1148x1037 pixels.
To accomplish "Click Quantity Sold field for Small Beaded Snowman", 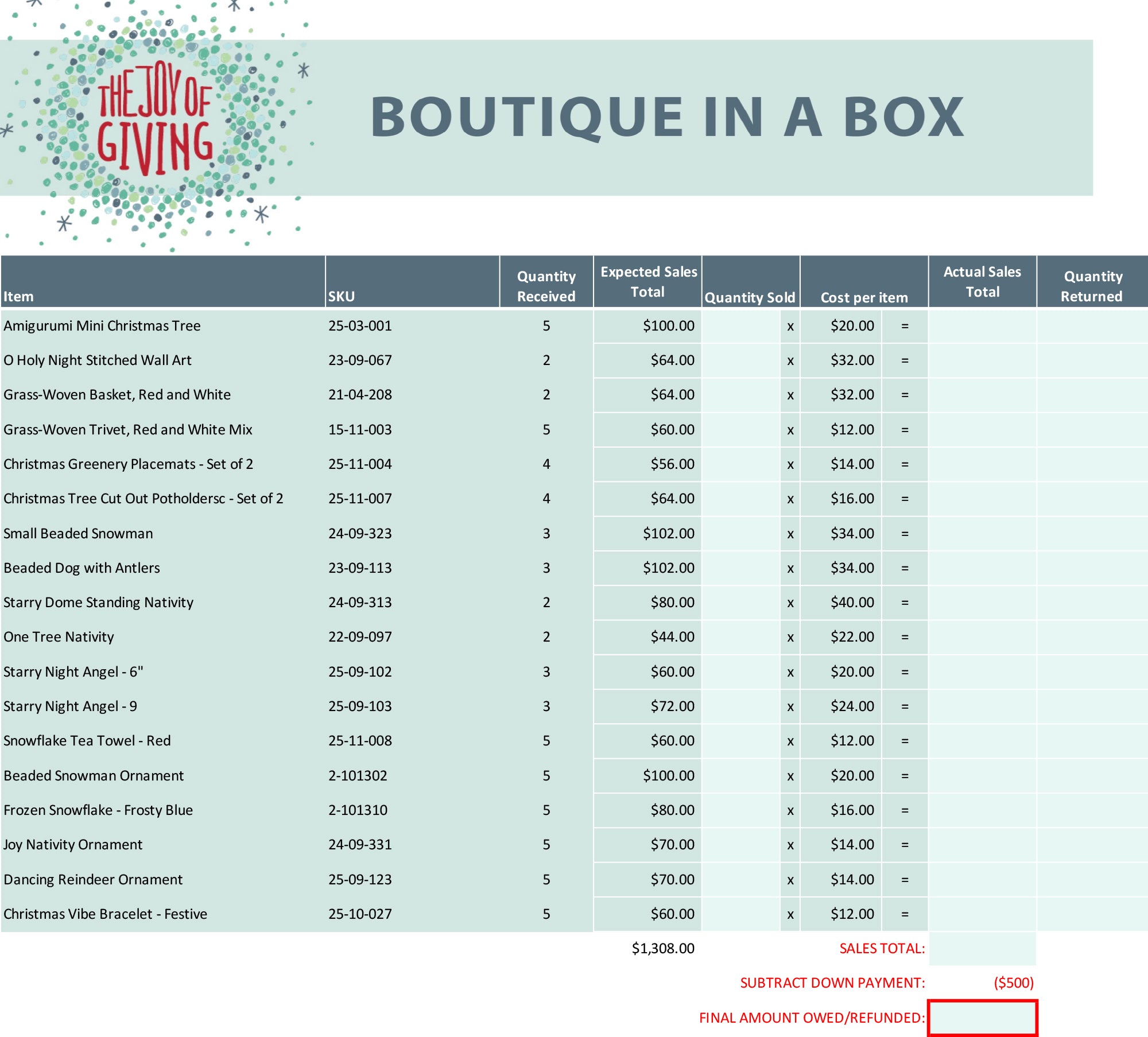I will pos(741,533).
